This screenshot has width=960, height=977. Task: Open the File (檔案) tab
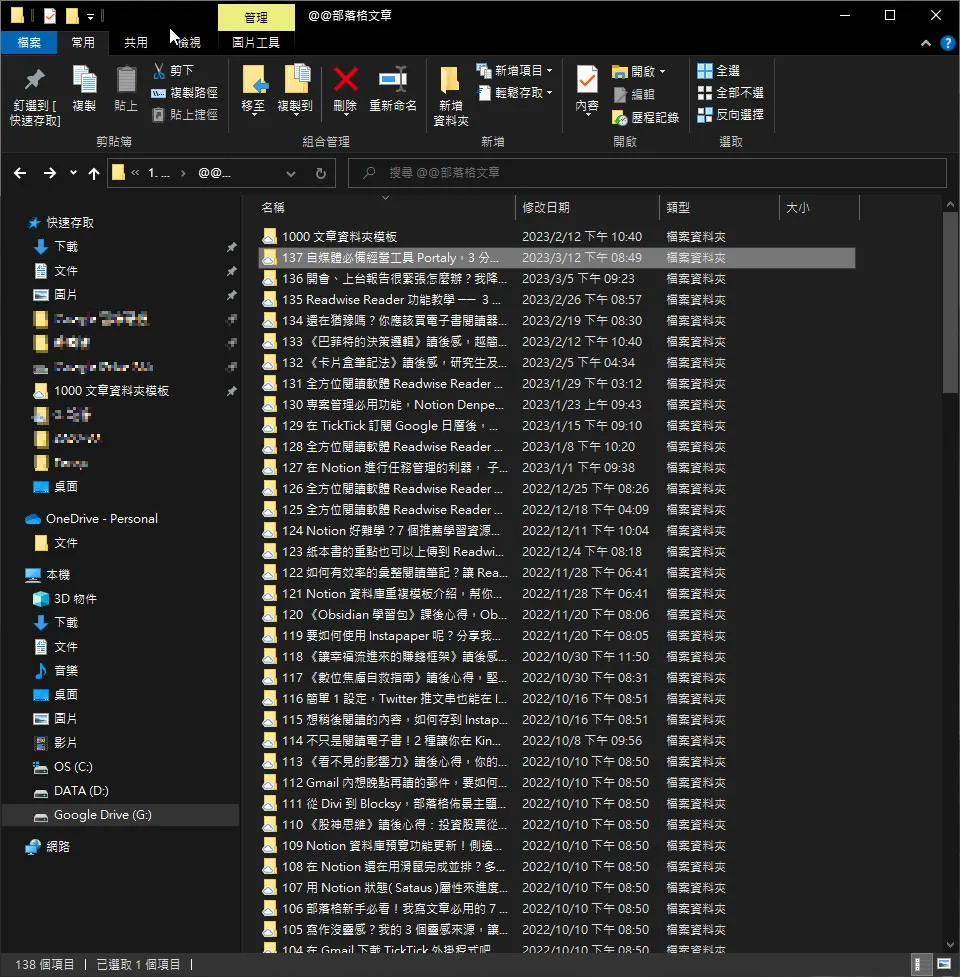pyautogui.click(x=29, y=42)
